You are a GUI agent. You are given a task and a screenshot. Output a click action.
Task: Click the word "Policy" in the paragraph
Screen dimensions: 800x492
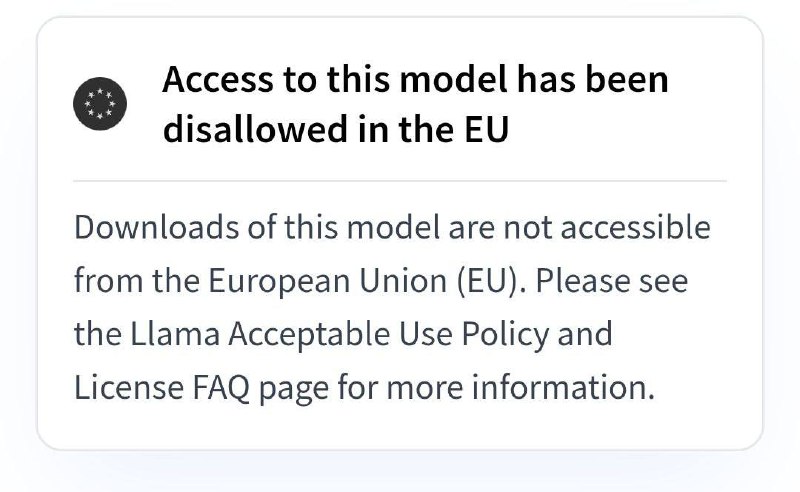point(505,334)
